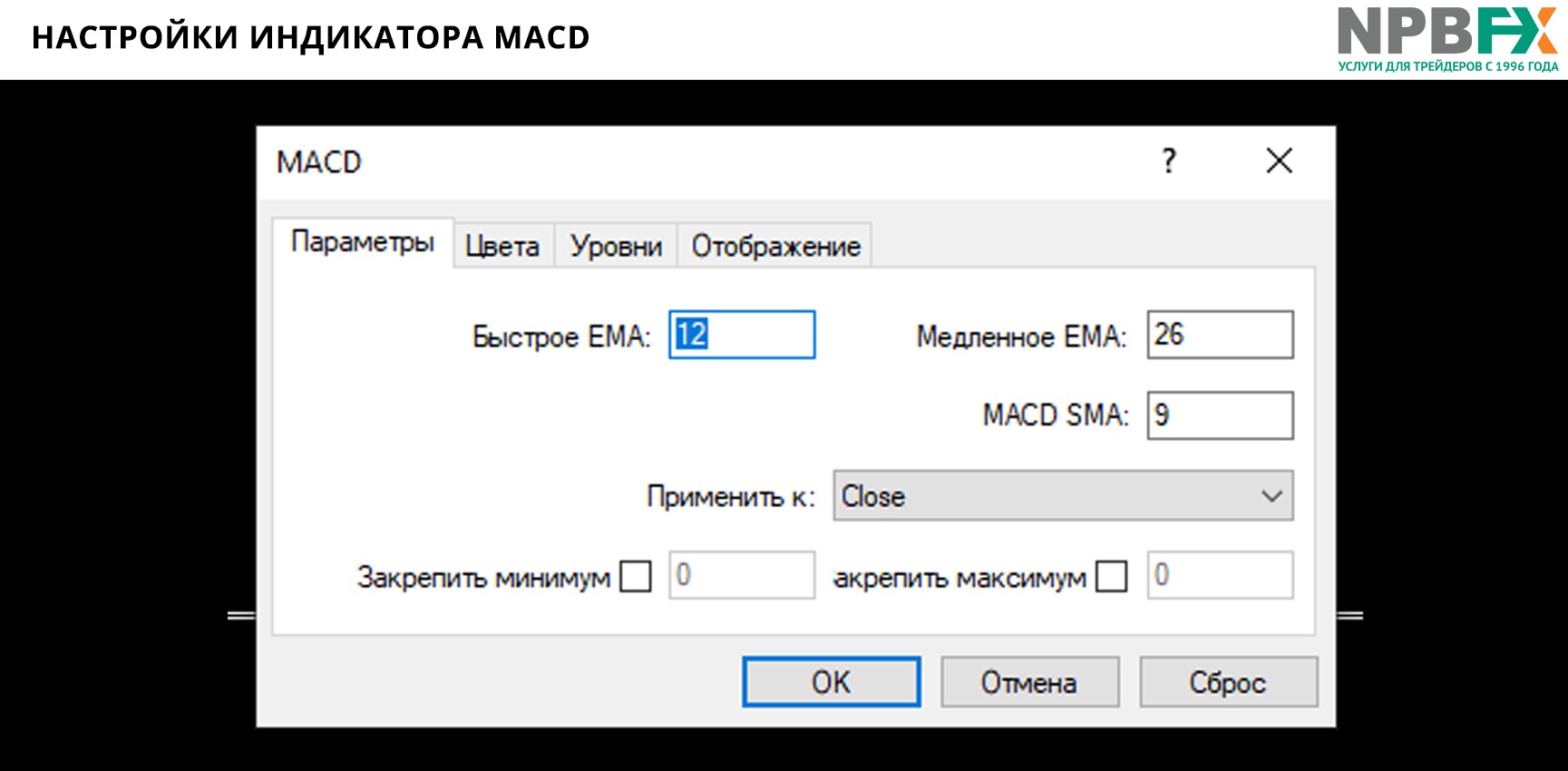Screen dimensions: 1568x771
Task: Click the MACD dialog title text
Action: coord(319,162)
